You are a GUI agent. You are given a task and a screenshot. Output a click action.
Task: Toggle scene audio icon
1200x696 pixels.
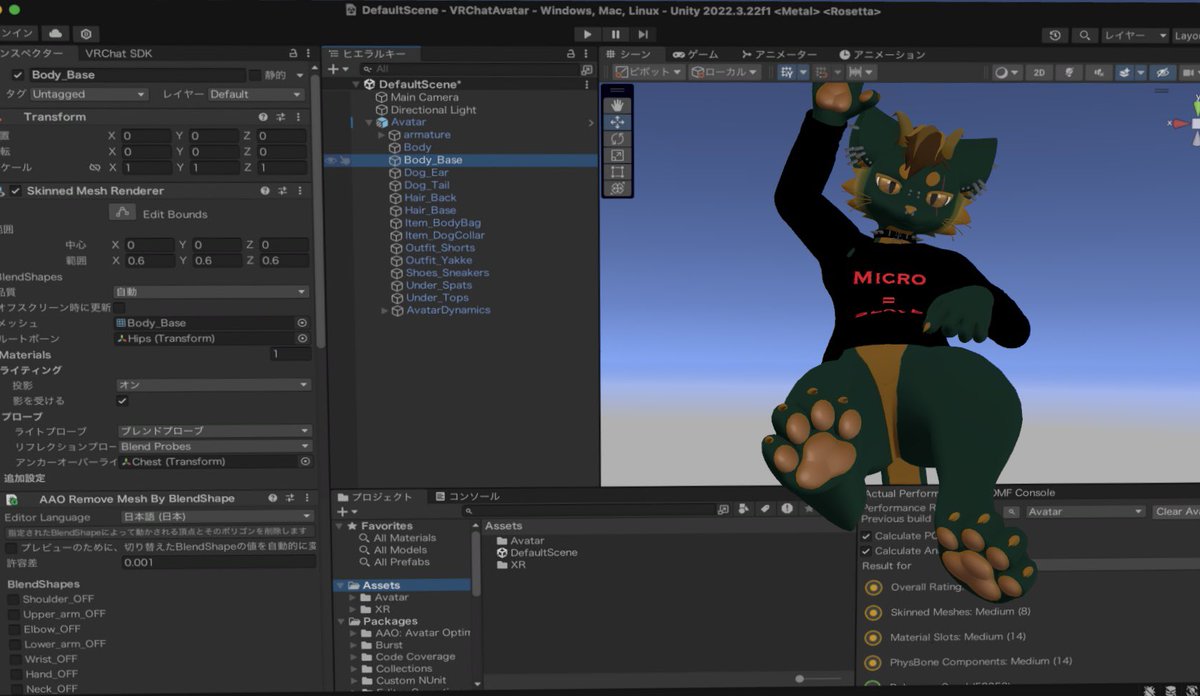tap(1099, 73)
